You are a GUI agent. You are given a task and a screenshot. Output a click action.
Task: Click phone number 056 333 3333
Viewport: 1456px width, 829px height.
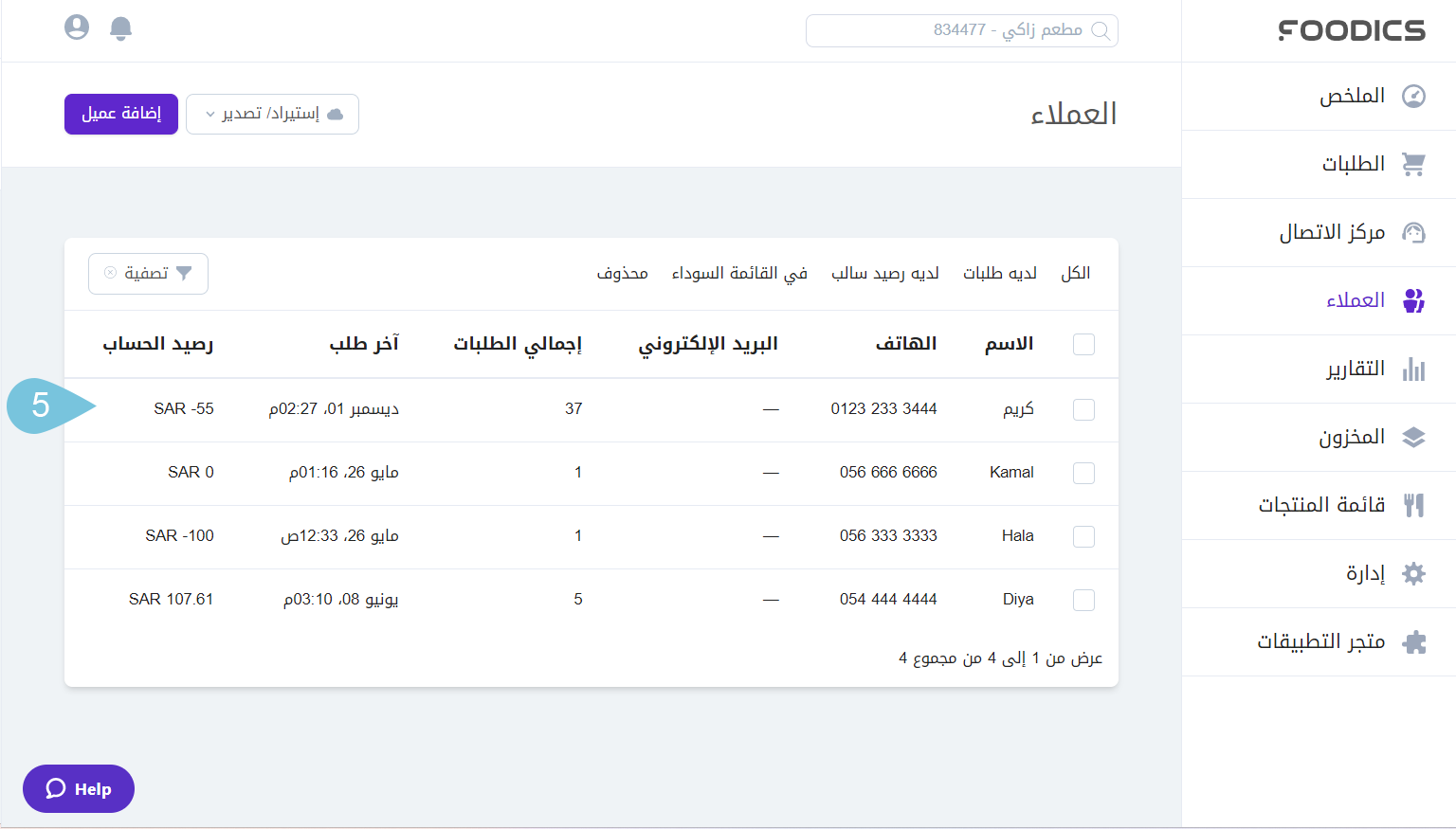888,535
